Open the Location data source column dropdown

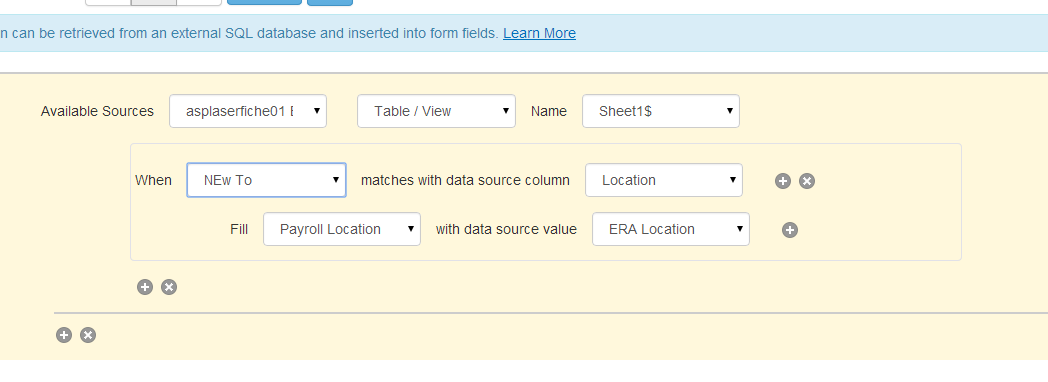(x=664, y=180)
